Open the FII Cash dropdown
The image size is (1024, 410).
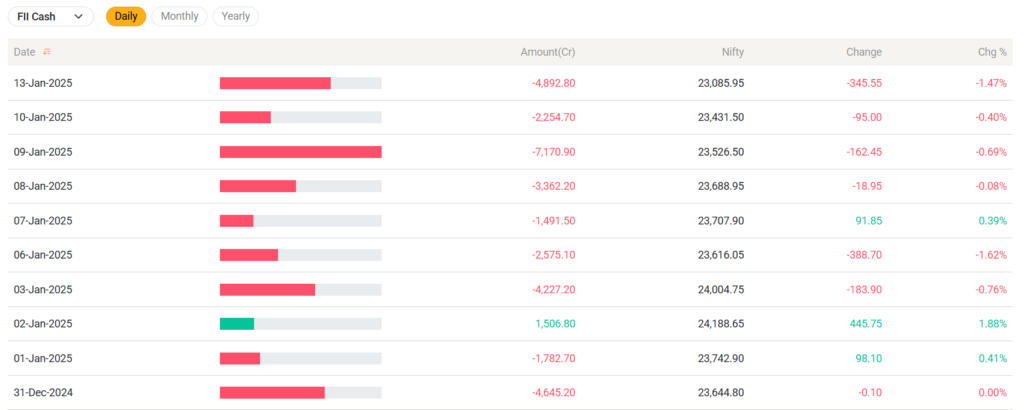pos(50,16)
